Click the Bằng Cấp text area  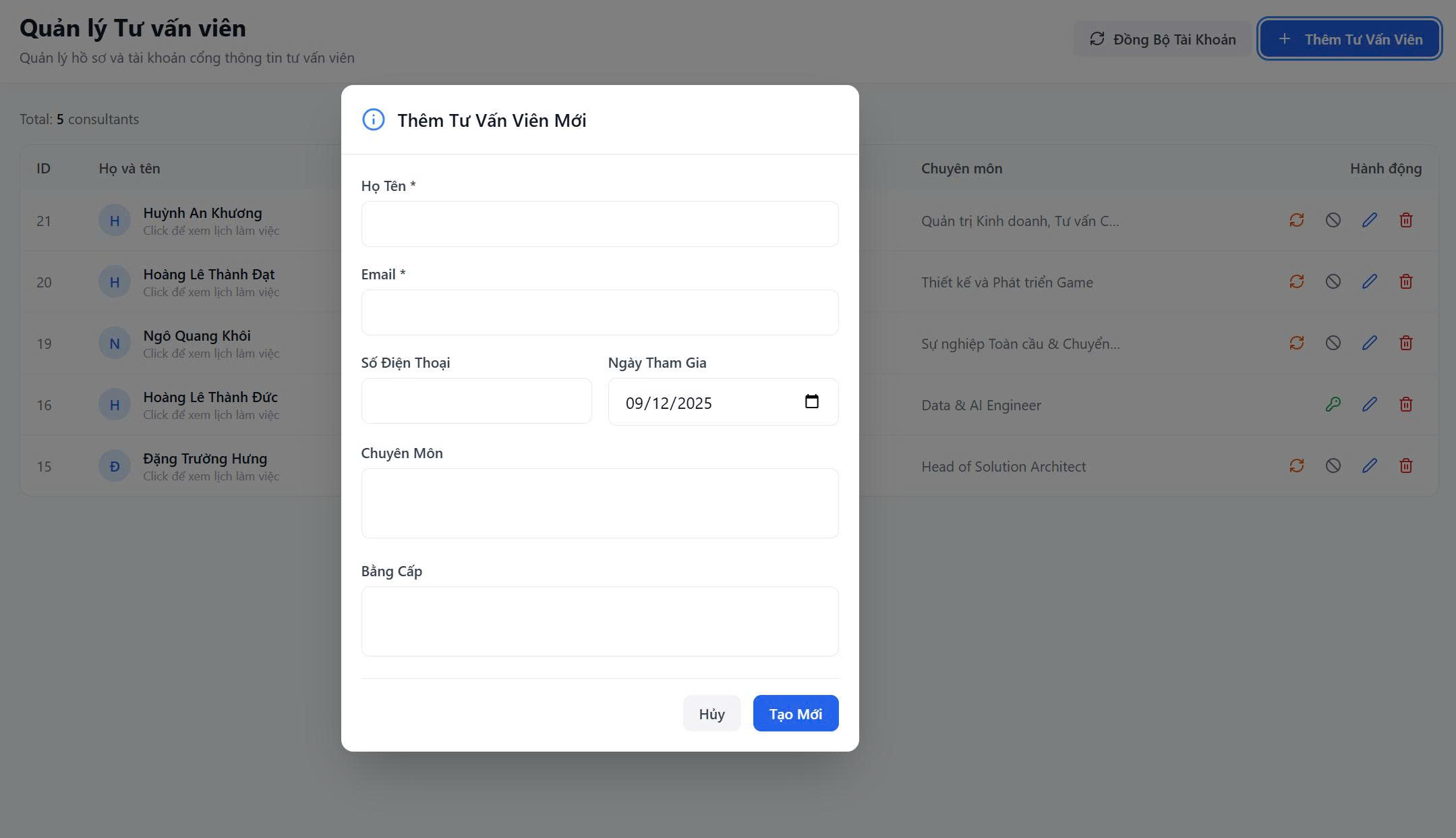(600, 621)
